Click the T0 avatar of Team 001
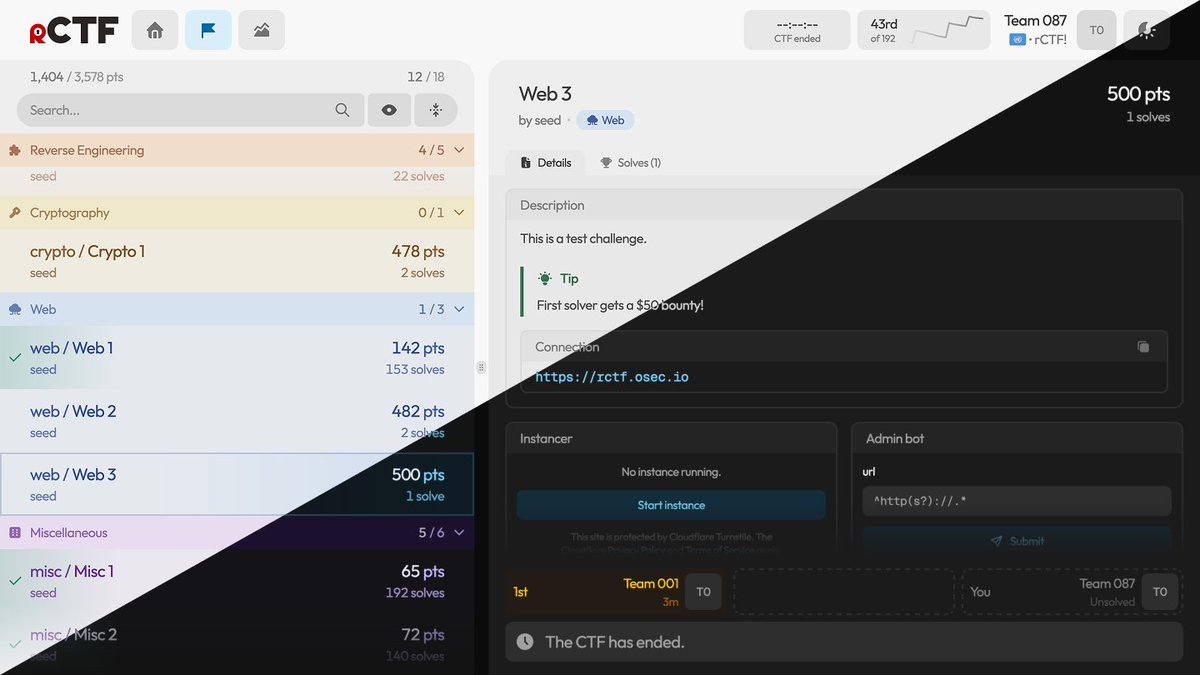1200x675 pixels. click(703, 592)
